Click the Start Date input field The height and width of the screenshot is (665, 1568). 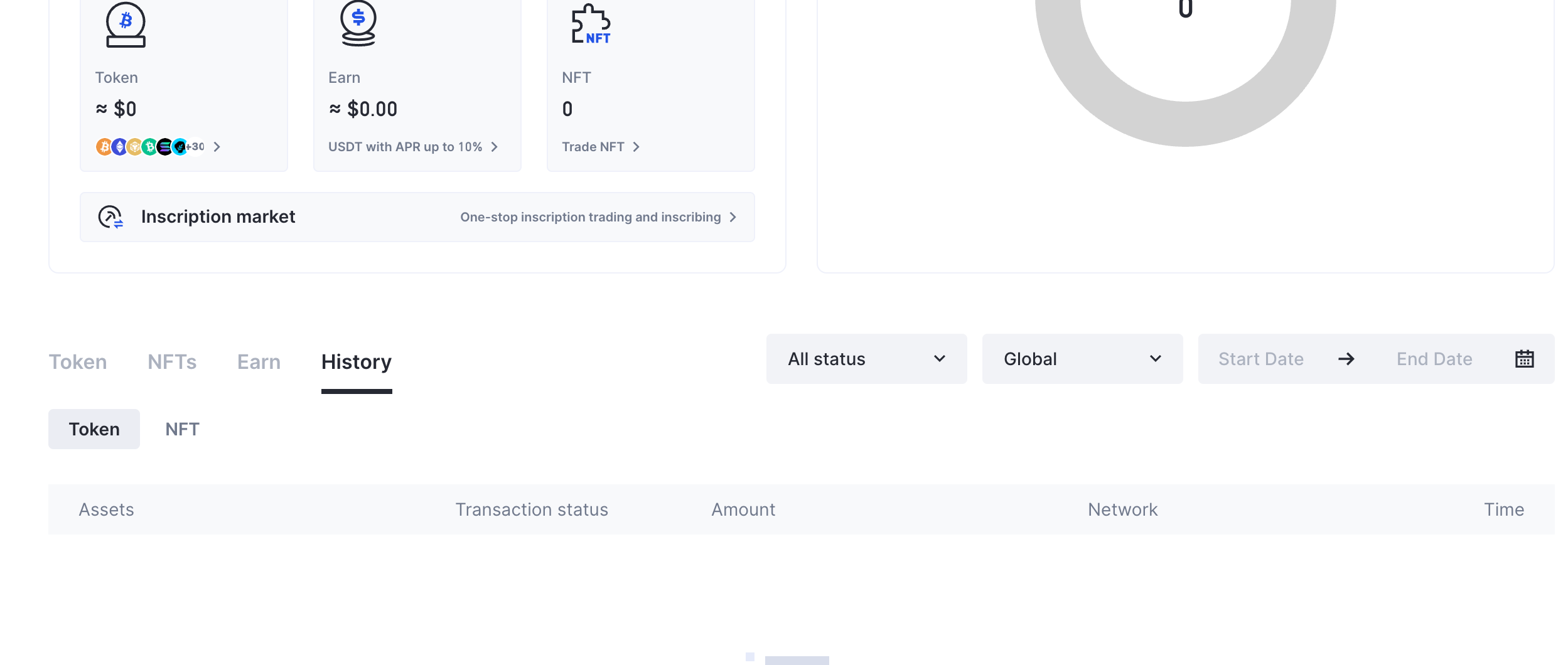[x=1260, y=359]
